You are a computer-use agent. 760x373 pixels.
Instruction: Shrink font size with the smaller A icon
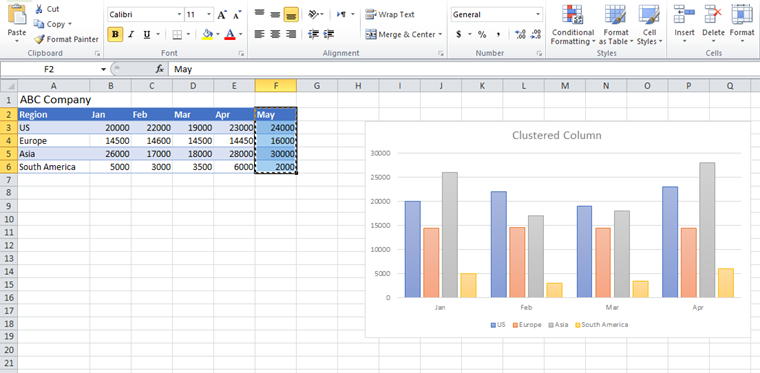click(x=237, y=15)
